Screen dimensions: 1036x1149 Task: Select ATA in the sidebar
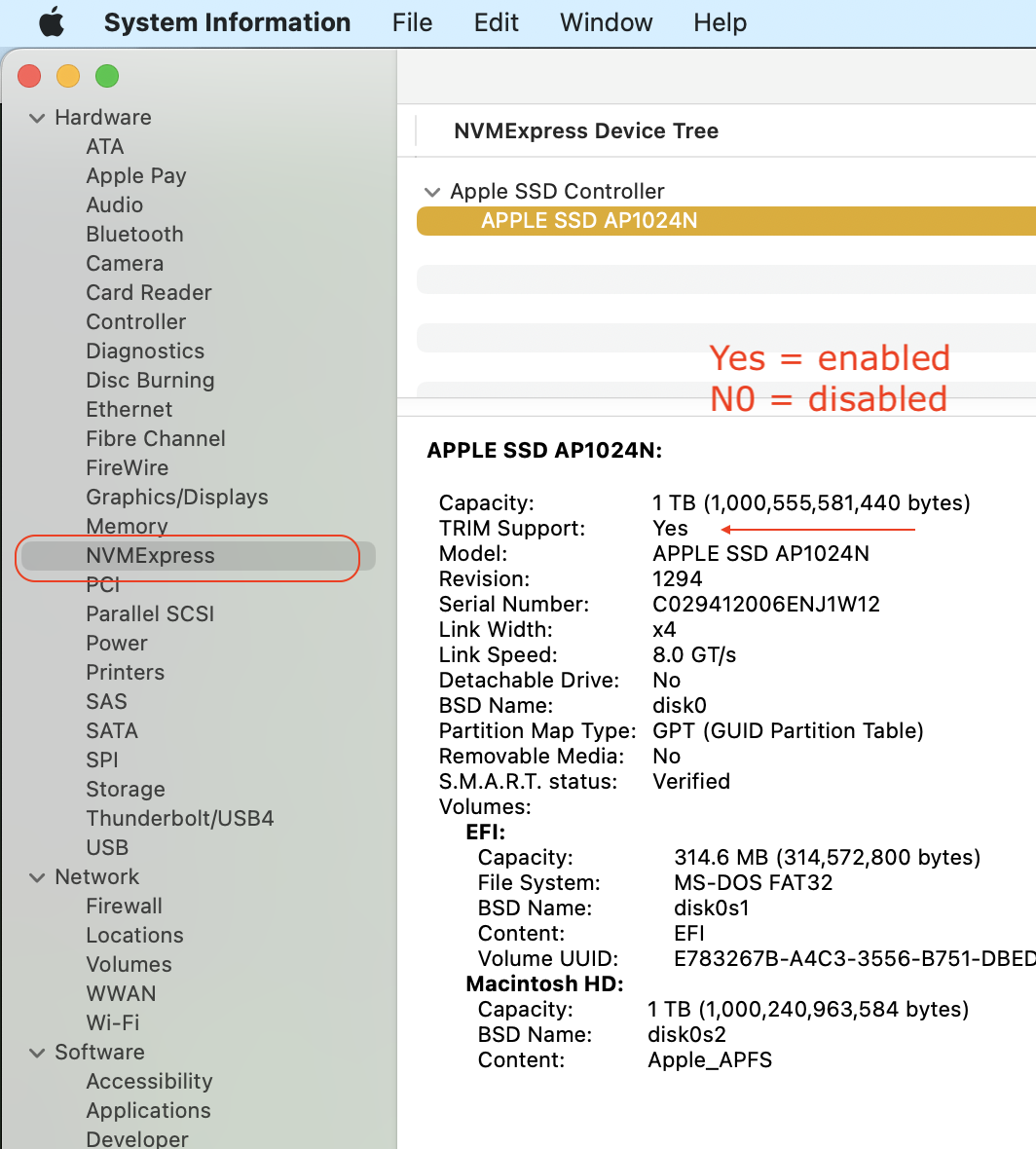[x=105, y=147]
